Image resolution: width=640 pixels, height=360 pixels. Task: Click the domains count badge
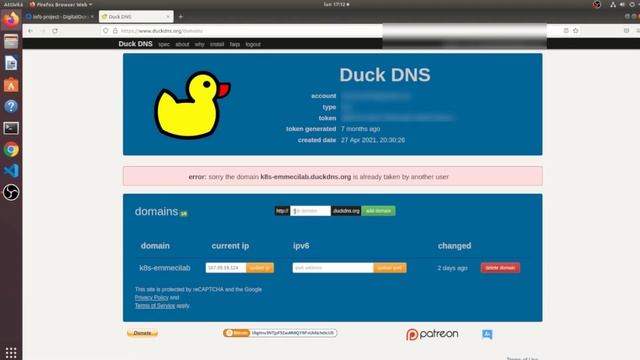tap(184, 213)
